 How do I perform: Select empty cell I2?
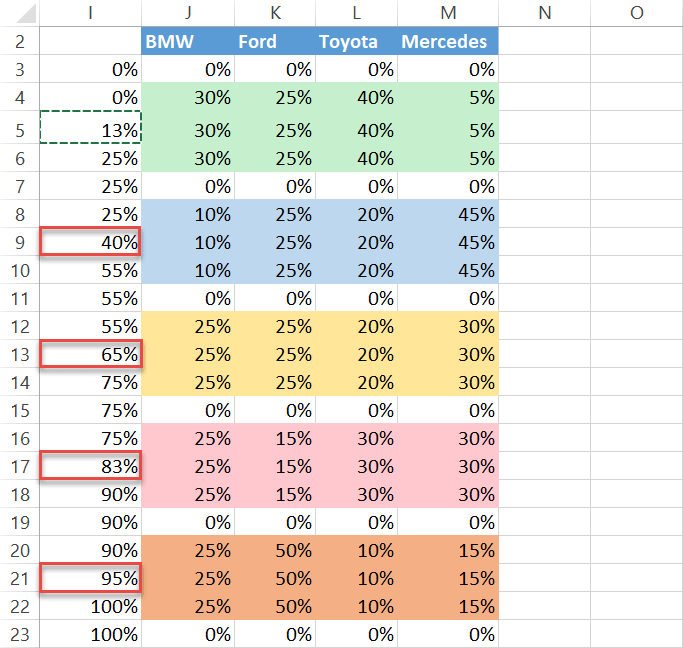90,41
